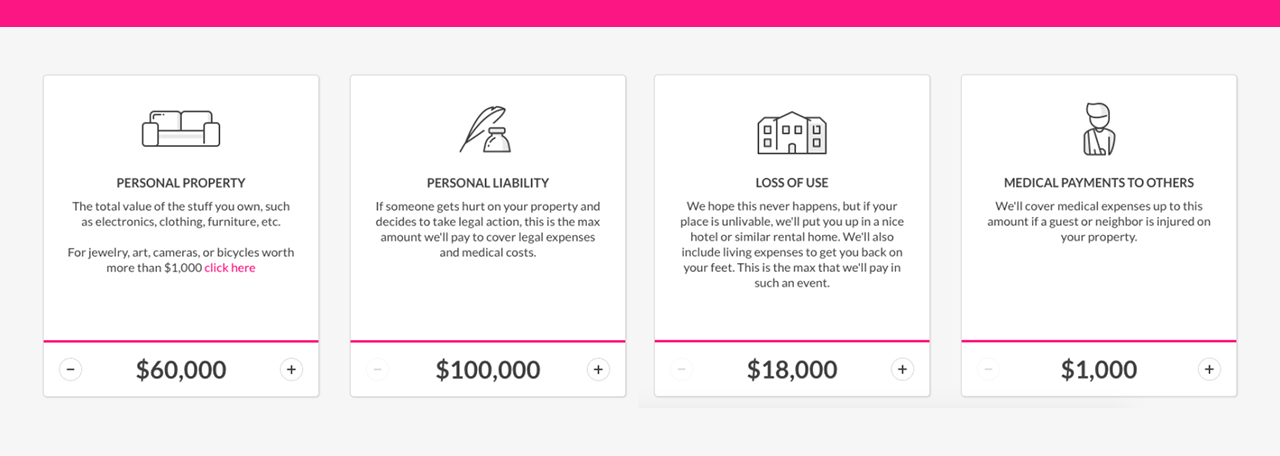Click the LOSS OF USE heading
The height and width of the screenshot is (456, 1280).
coord(792,183)
